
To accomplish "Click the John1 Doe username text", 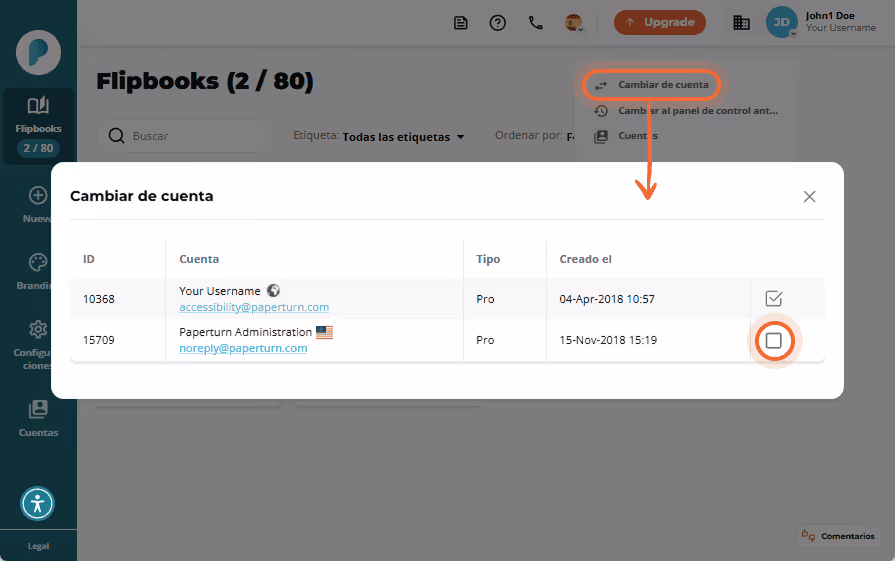I will pyautogui.click(x=830, y=16).
